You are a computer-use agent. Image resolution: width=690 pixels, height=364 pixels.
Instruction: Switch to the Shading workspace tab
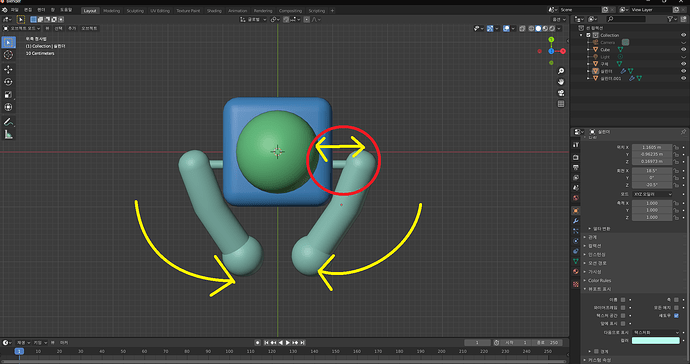coord(214,11)
